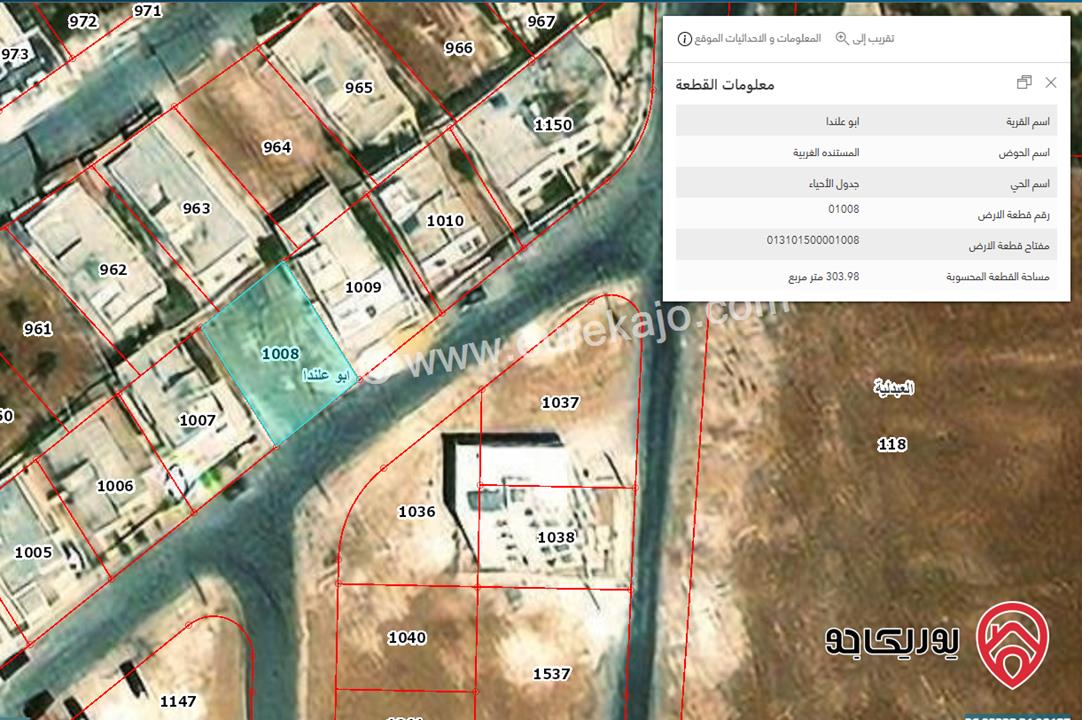Click the red house location logo

tap(1012, 645)
